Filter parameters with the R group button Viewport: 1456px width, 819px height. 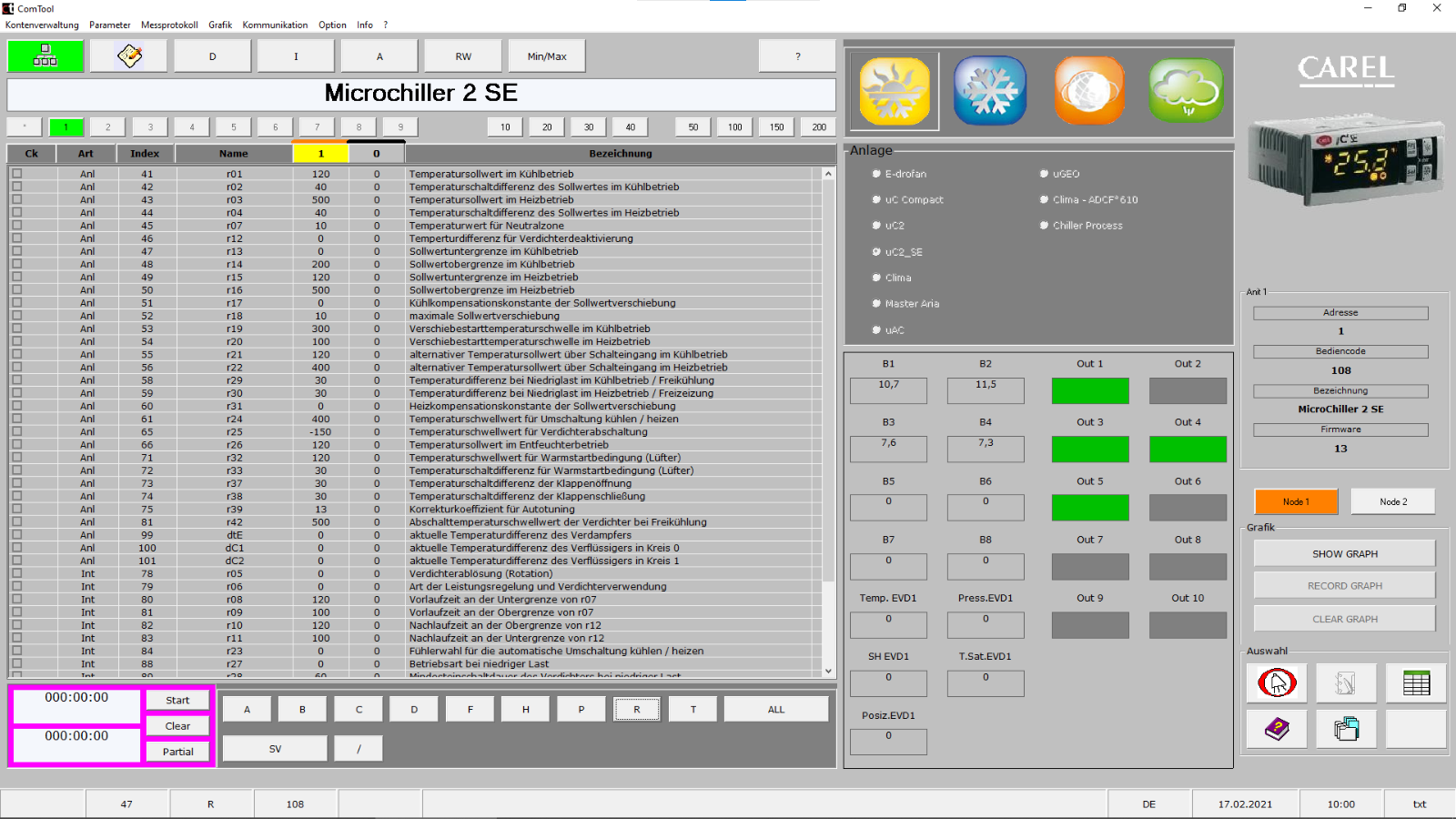coord(637,709)
